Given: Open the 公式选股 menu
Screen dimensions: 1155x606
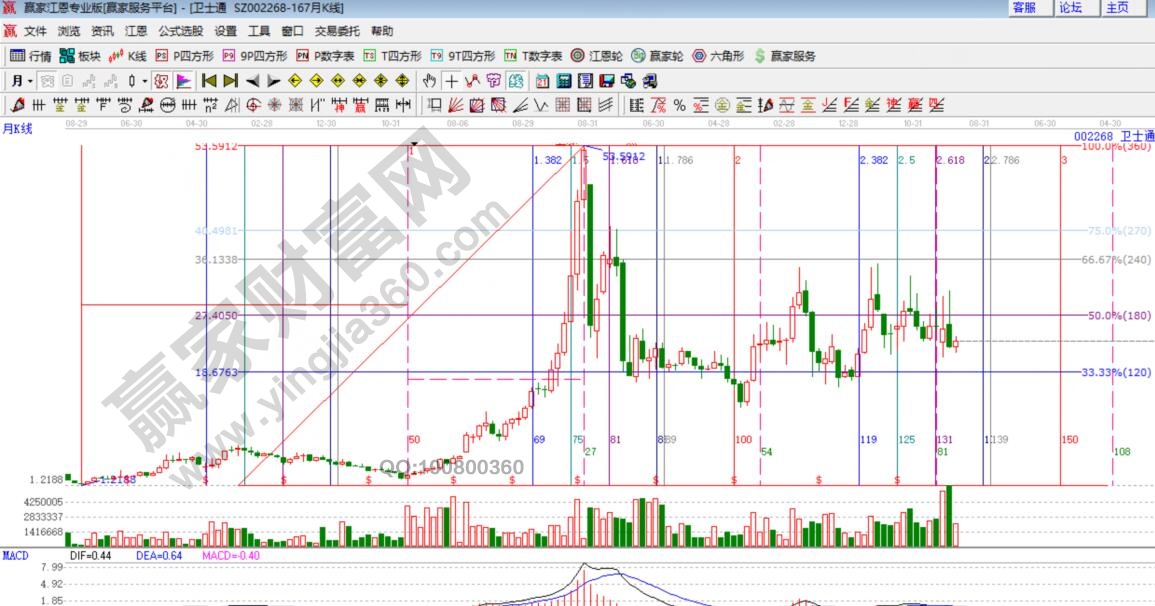Looking at the screenshot, I should click(180, 32).
